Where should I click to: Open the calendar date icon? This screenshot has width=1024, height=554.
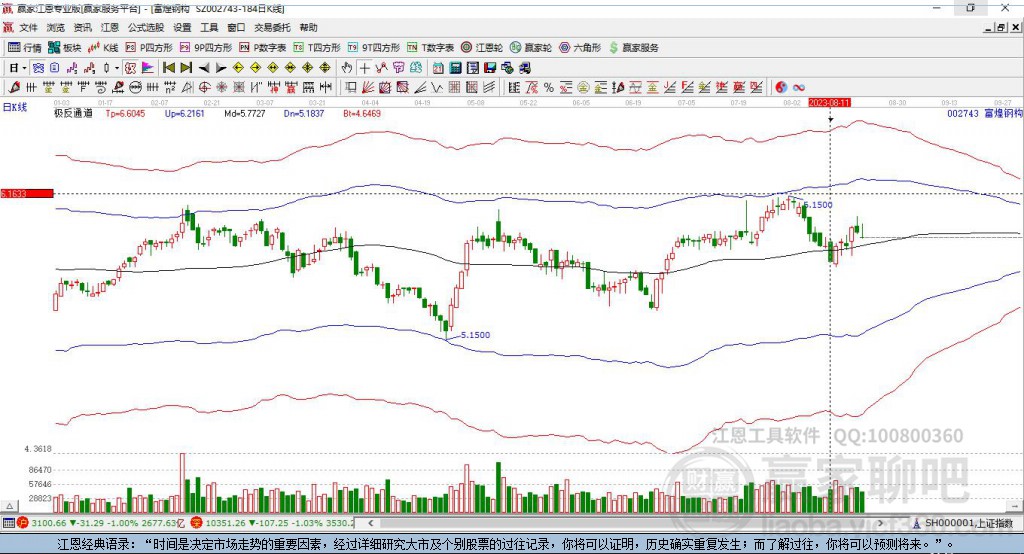(438, 68)
